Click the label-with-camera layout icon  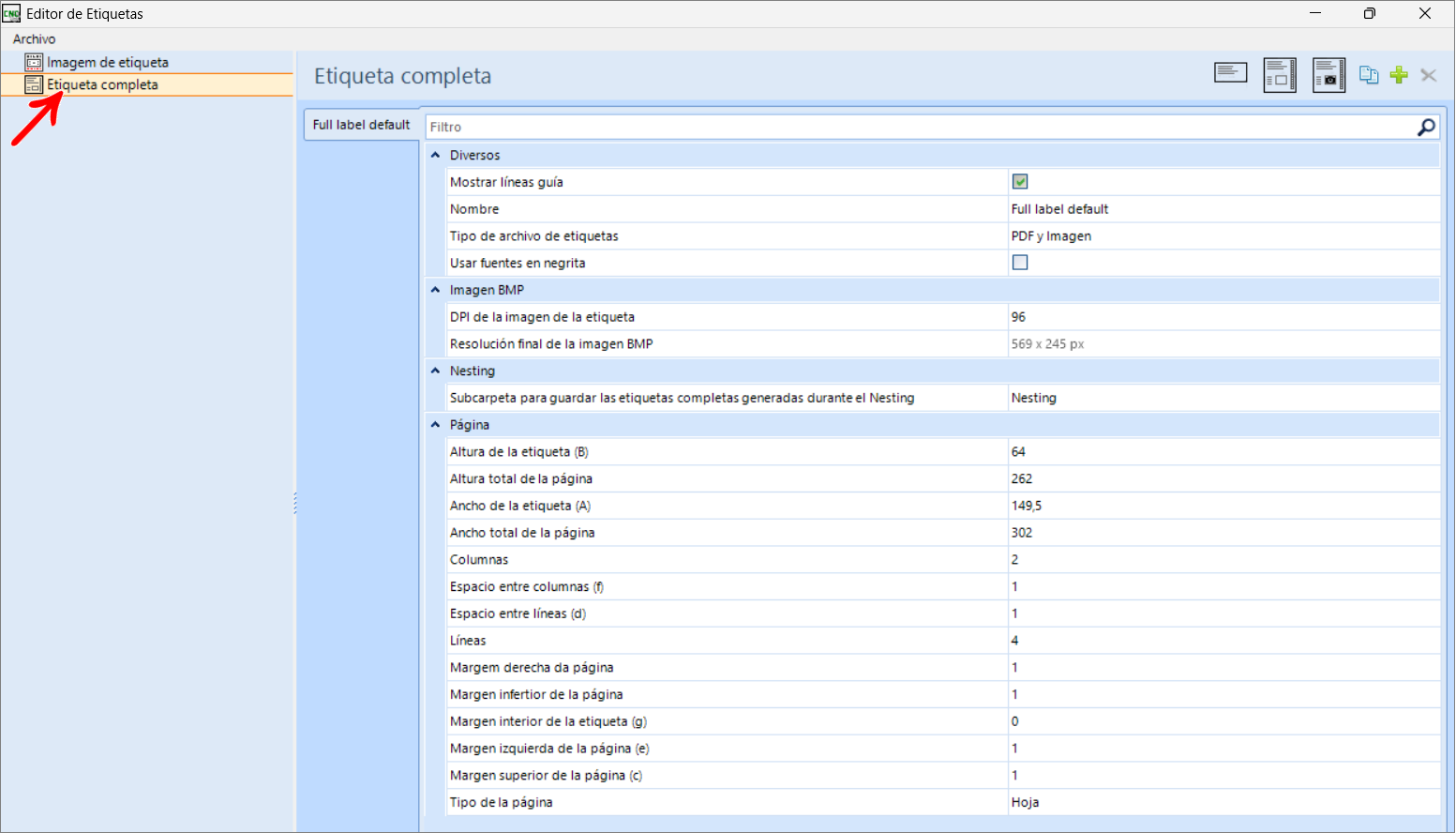(x=1328, y=75)
